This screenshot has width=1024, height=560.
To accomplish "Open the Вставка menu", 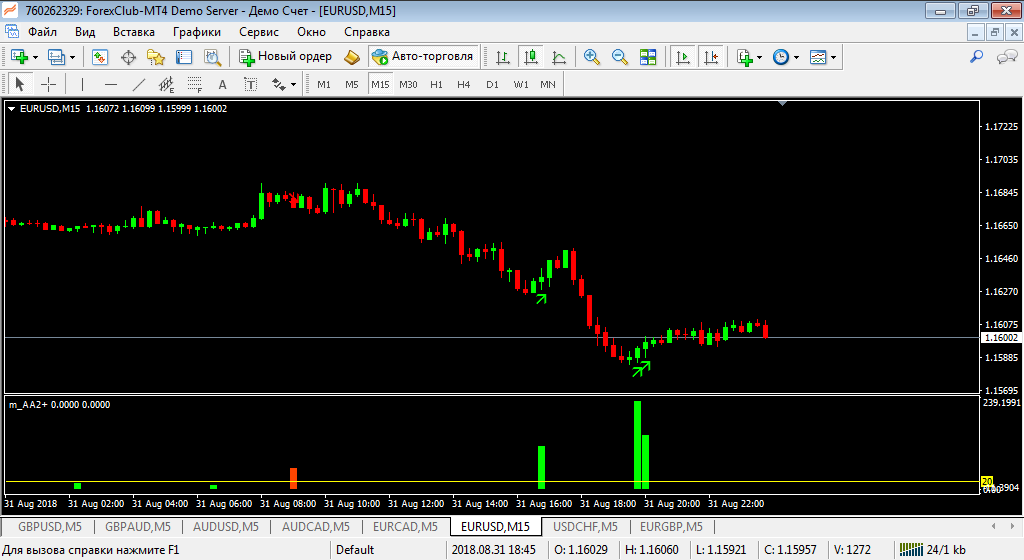I will coord(134,32).
